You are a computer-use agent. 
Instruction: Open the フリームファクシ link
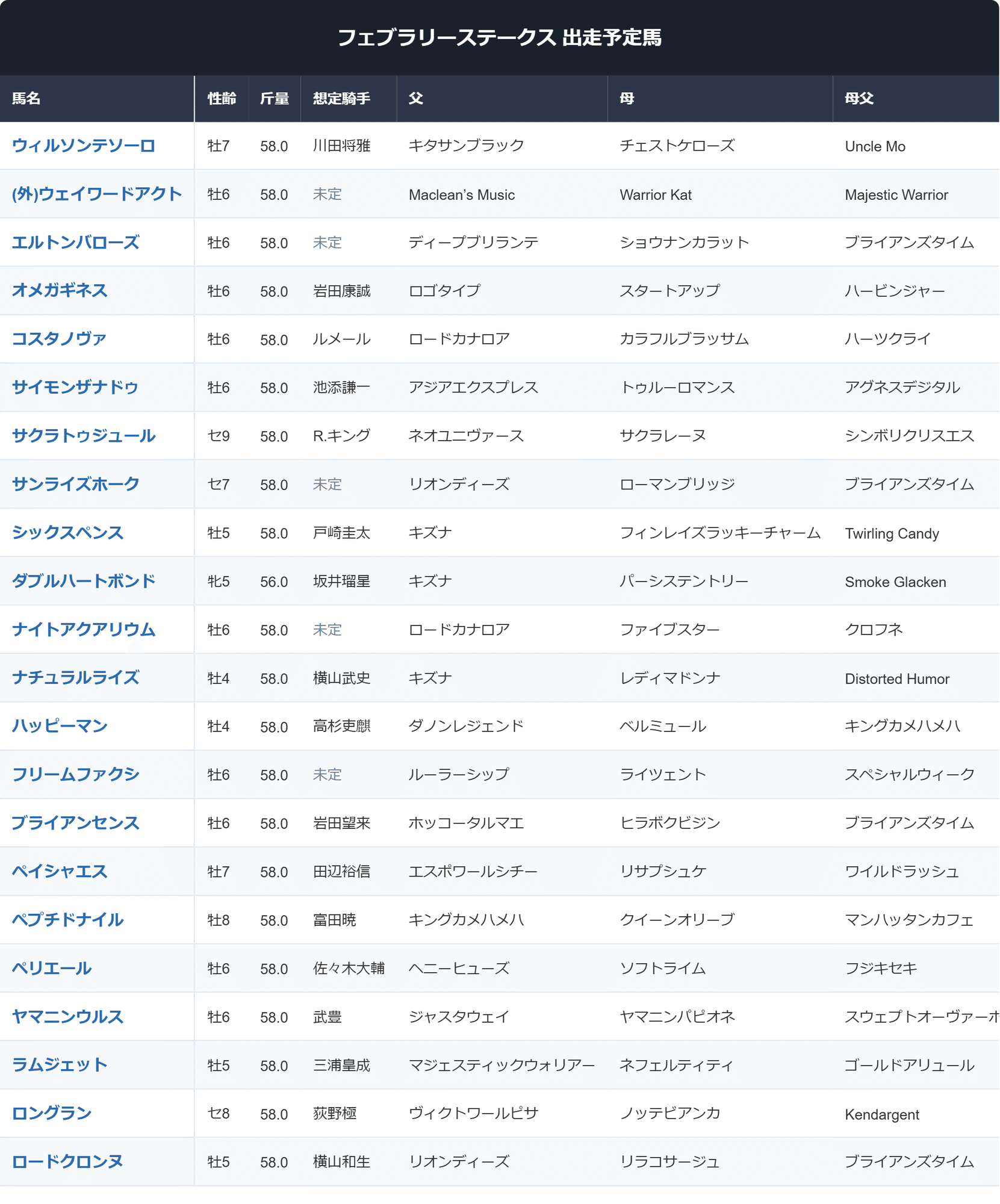[x=76, y=774]
